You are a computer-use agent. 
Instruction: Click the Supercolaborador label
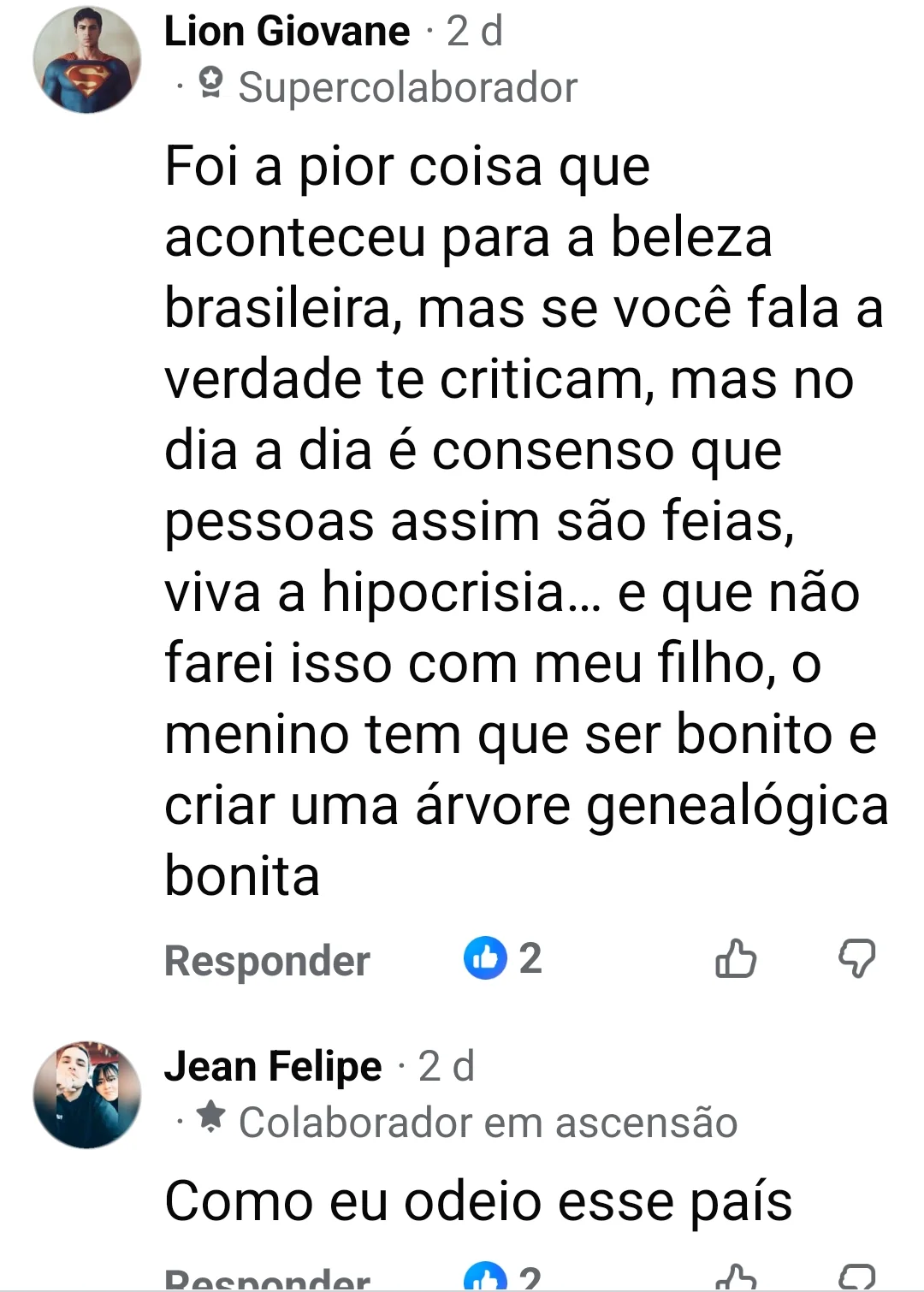(407, 87)
